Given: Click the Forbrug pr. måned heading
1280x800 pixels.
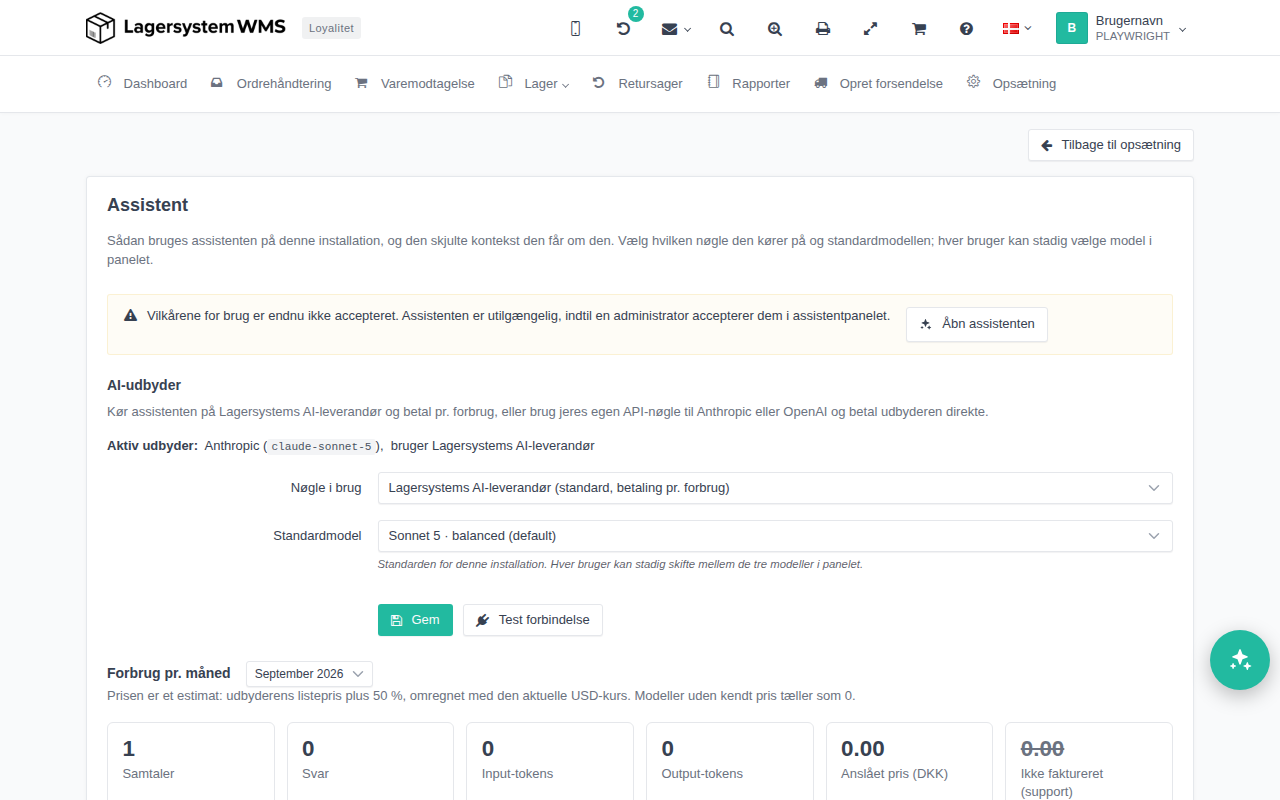Looking at the screenshot, I should [x=169, y=673].
